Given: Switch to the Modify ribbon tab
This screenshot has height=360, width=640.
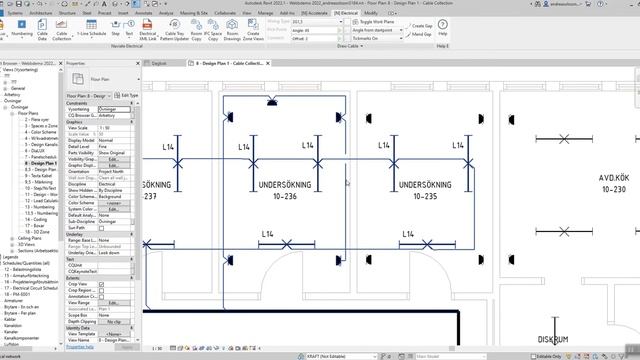Looking at the screenshot, I should coord(371,13).
